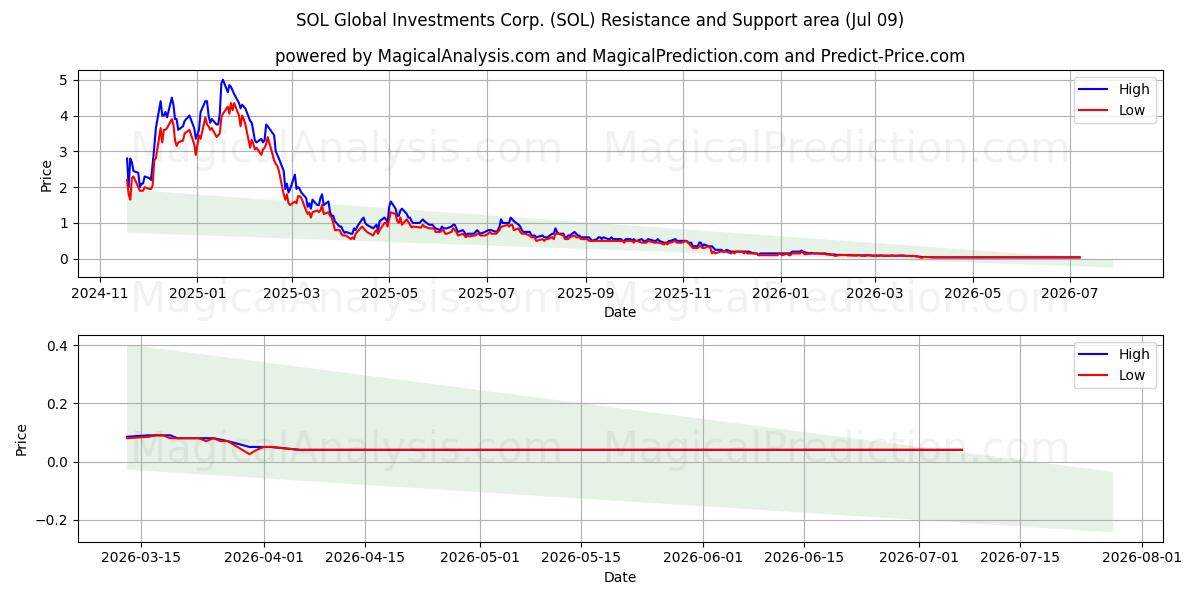This screenshot has width=1200, height=600.
Task: Click 'Low' in the top chart legend
Action: click(1132, 110)
